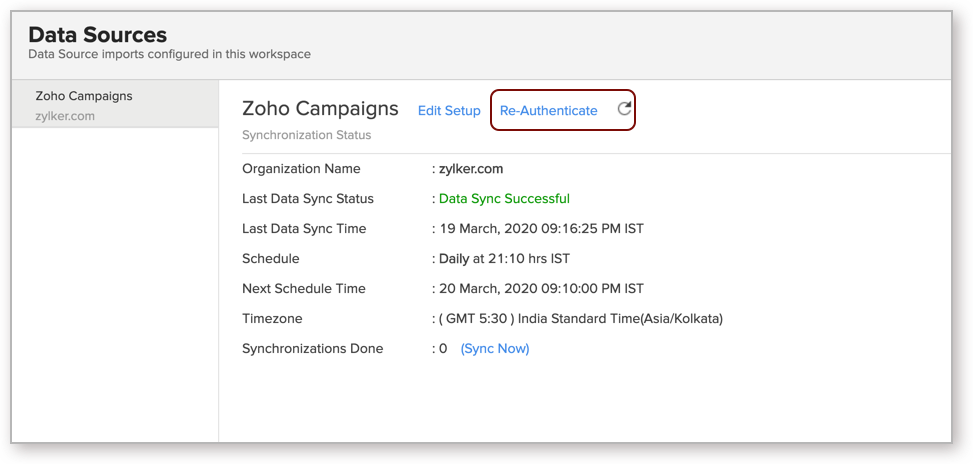This screenshot has width=973, height=464.
Task: Start sync with the Sync Now link
Action: coord(494,349)
